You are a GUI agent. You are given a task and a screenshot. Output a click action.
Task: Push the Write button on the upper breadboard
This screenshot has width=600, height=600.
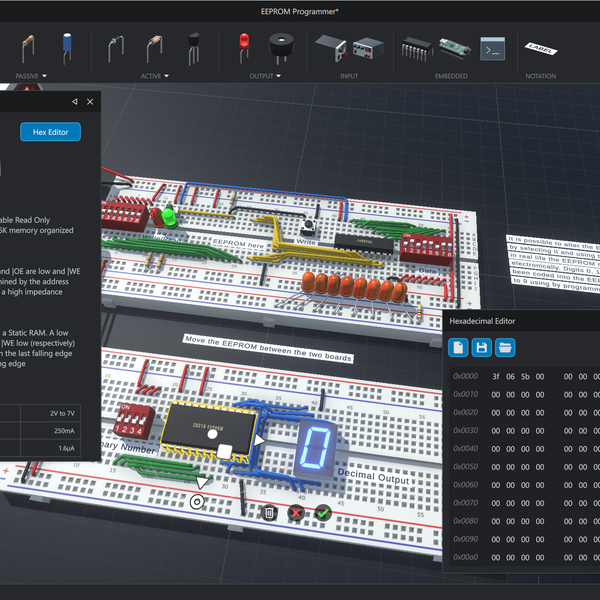click(x=308, y=227)
